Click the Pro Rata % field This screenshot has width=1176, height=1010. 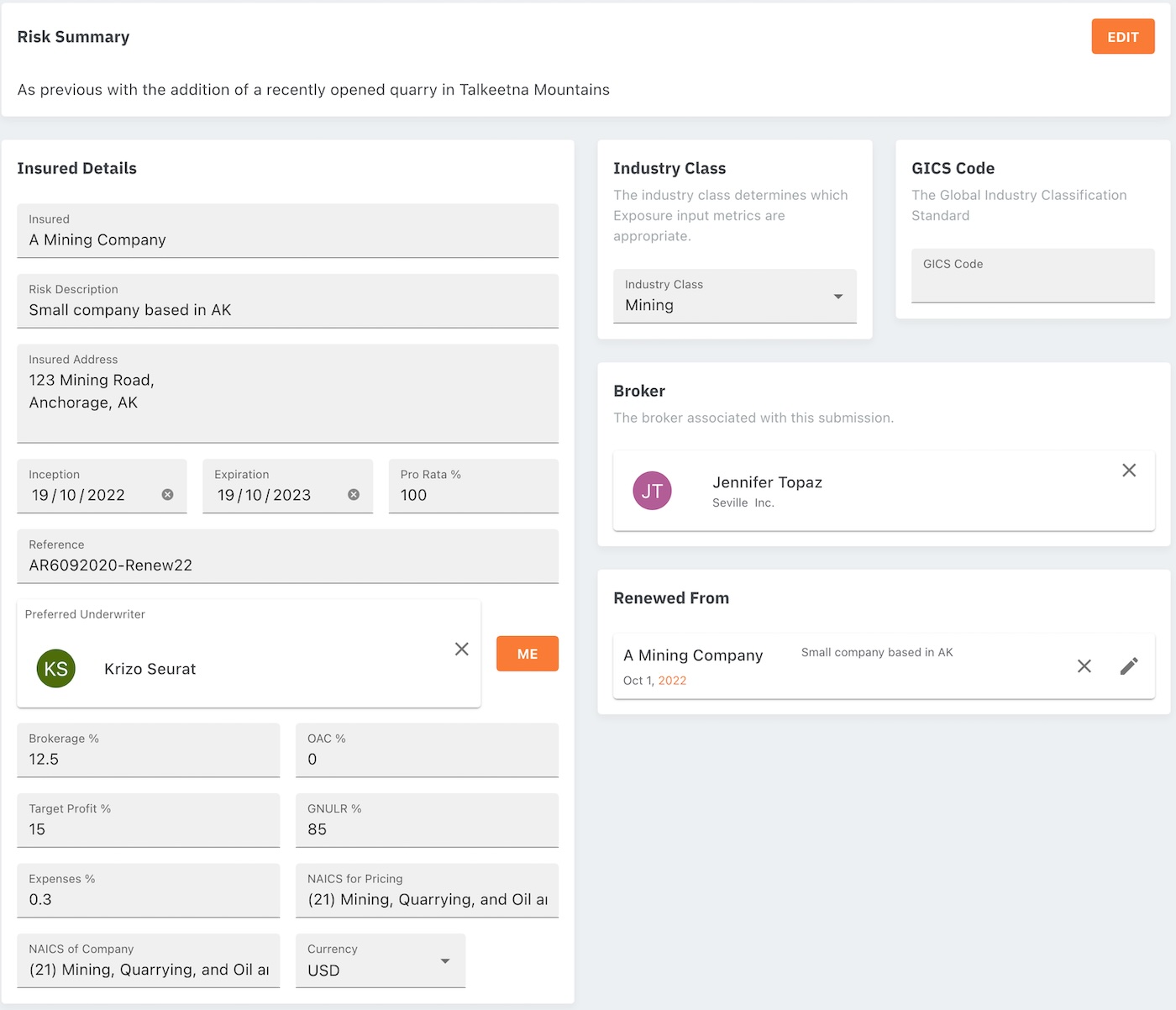point(474,486)
